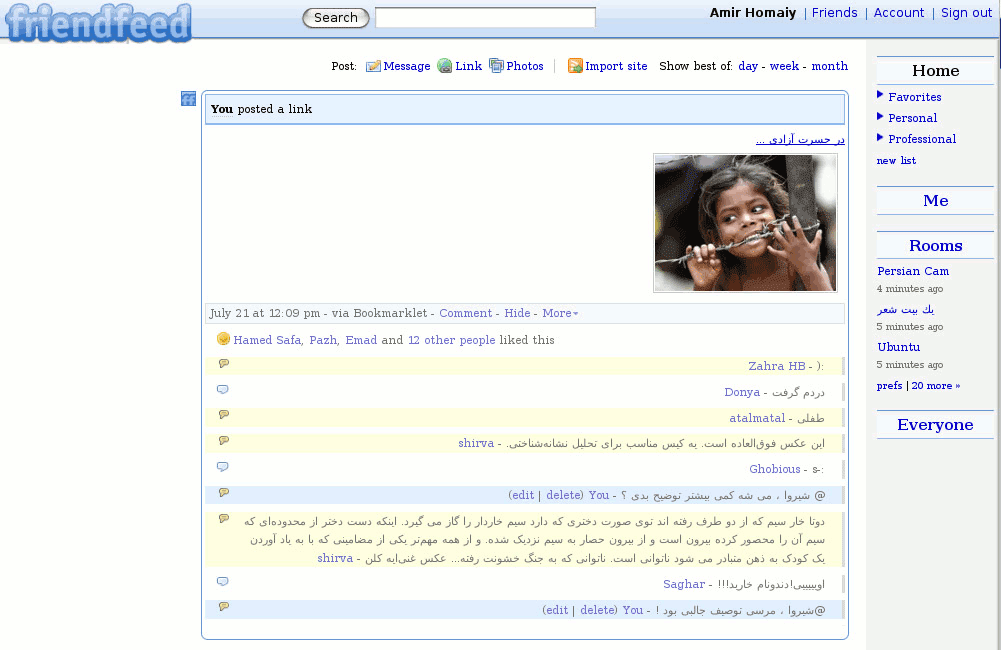Click the Search button

pos(336,18)
